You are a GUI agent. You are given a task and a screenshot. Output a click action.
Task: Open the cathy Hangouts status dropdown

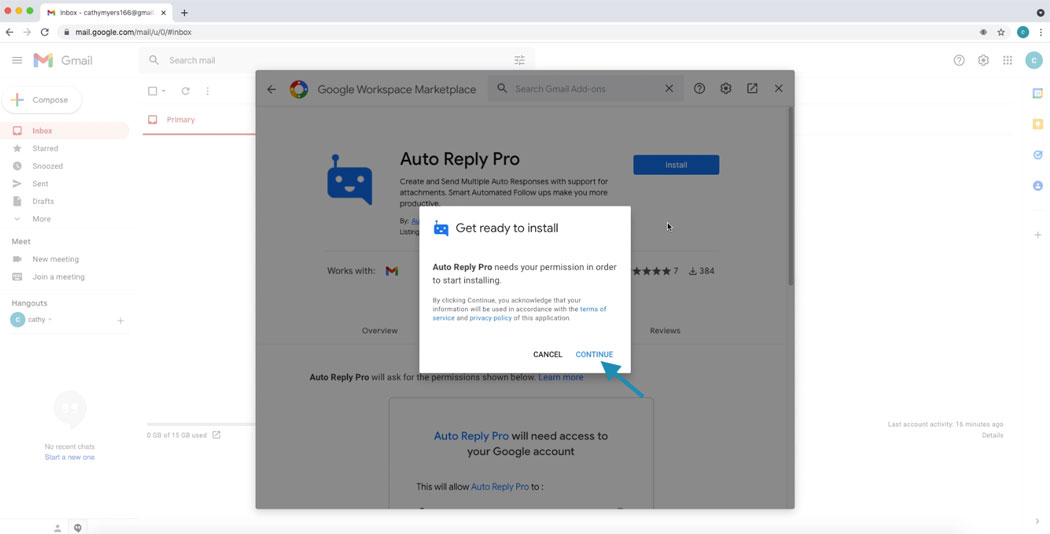50,320
